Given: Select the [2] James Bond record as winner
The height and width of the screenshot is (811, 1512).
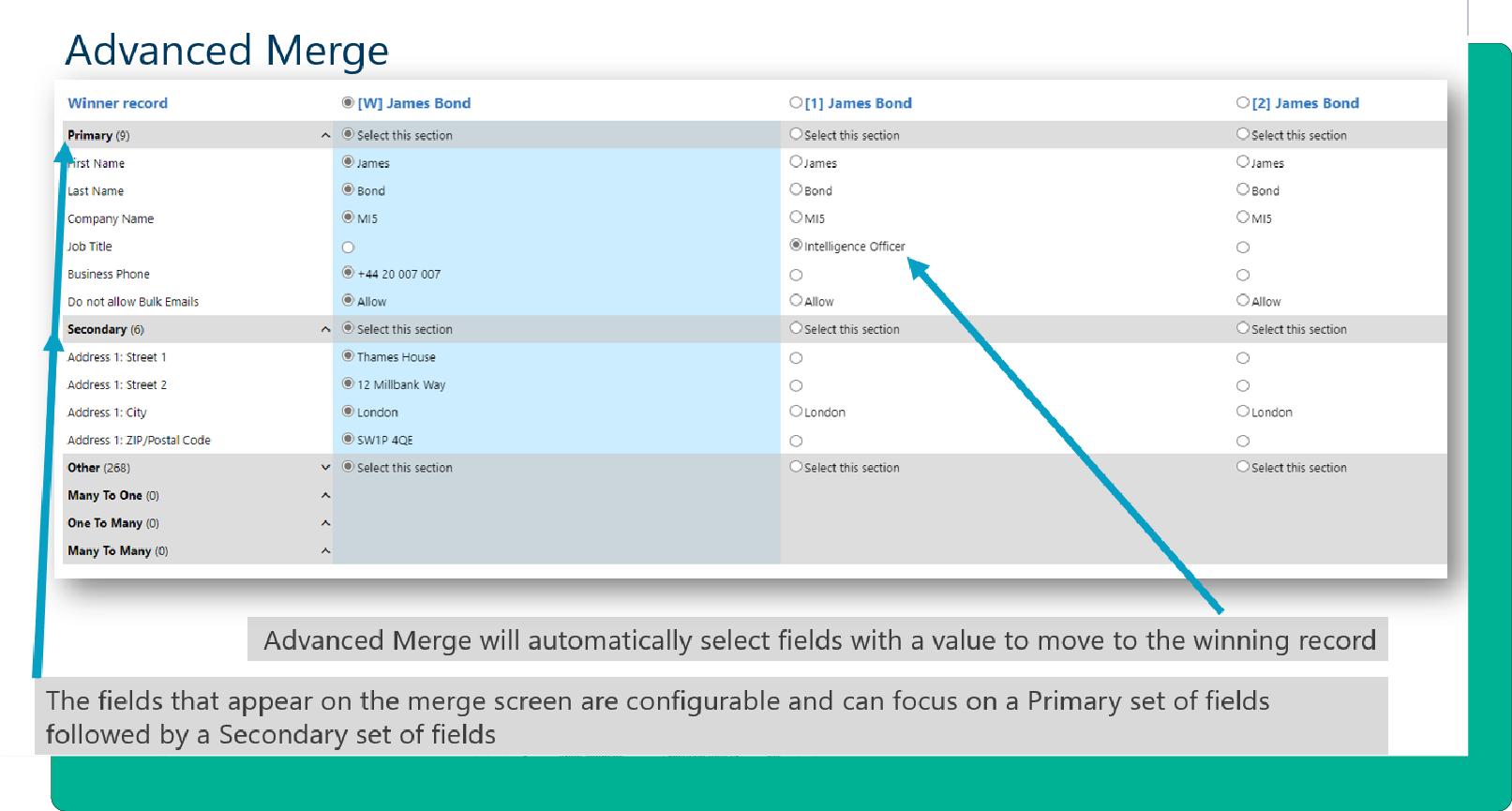Looking at the screenshot, I should click(x=1243, y=103).
